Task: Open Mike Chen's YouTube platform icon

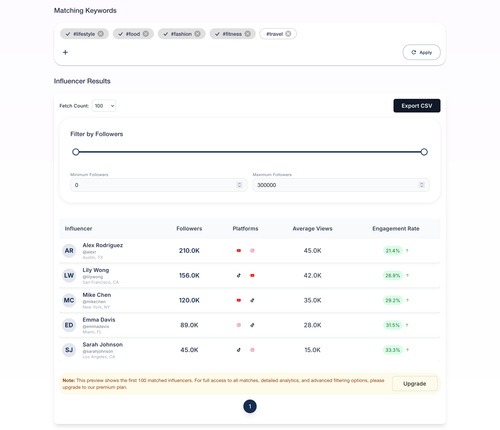Action: [239, 300]
